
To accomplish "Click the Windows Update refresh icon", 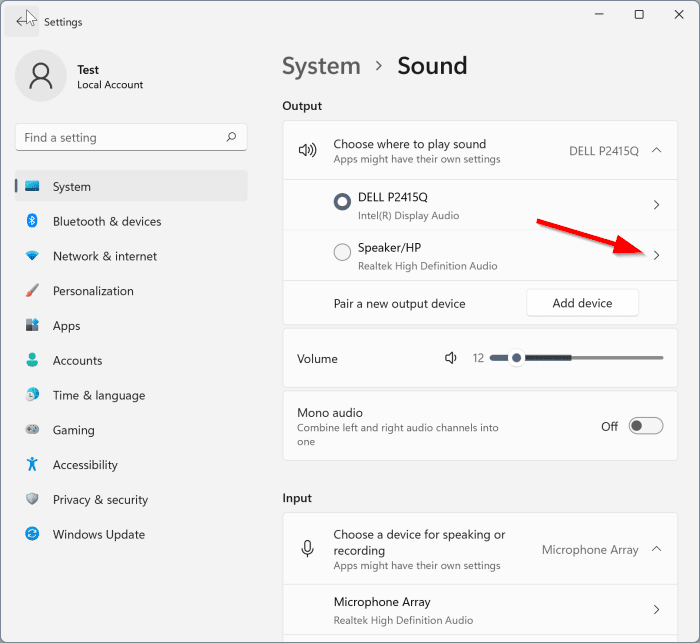I will [32, 534].
